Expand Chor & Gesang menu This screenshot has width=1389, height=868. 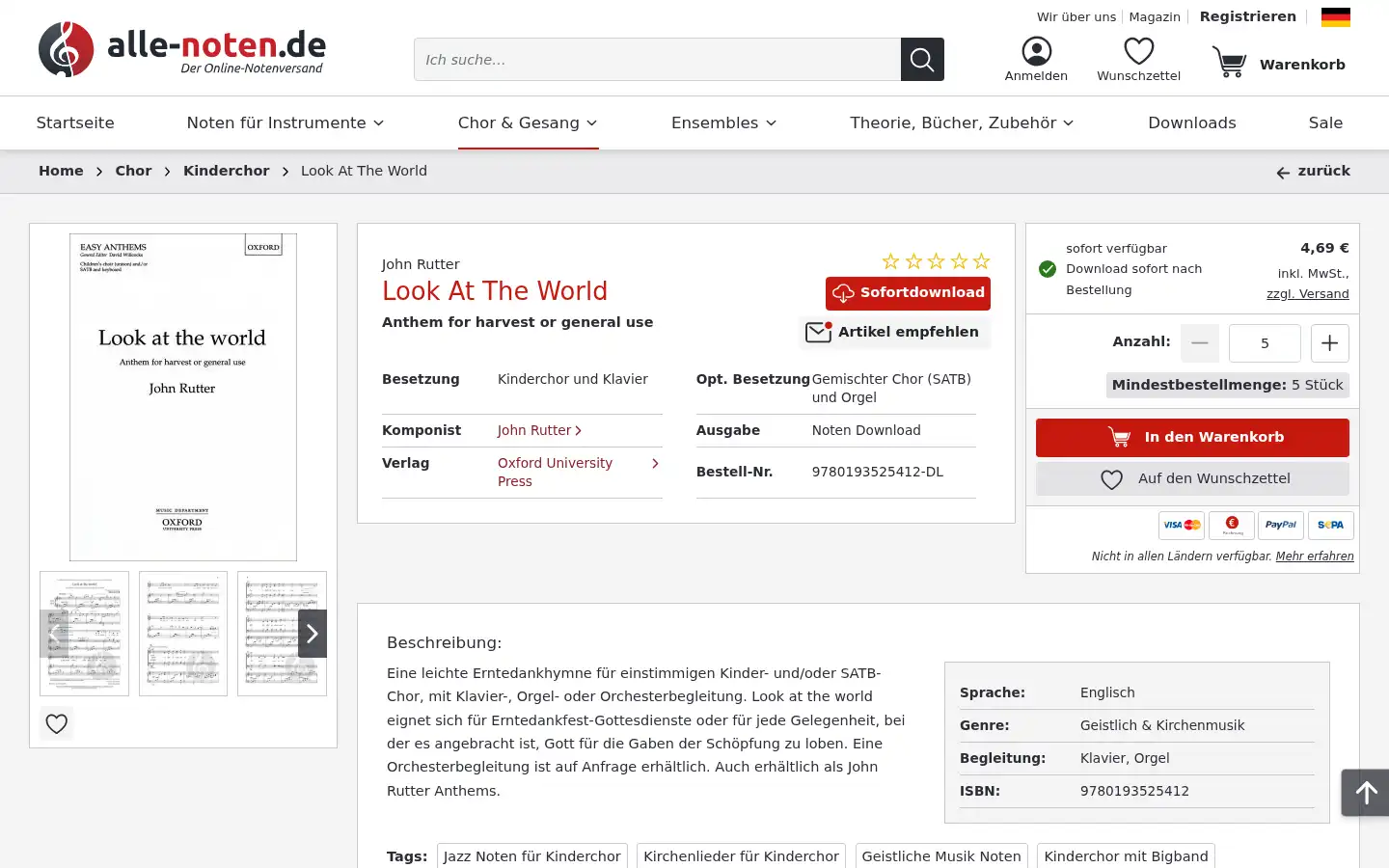pos(528,122)
